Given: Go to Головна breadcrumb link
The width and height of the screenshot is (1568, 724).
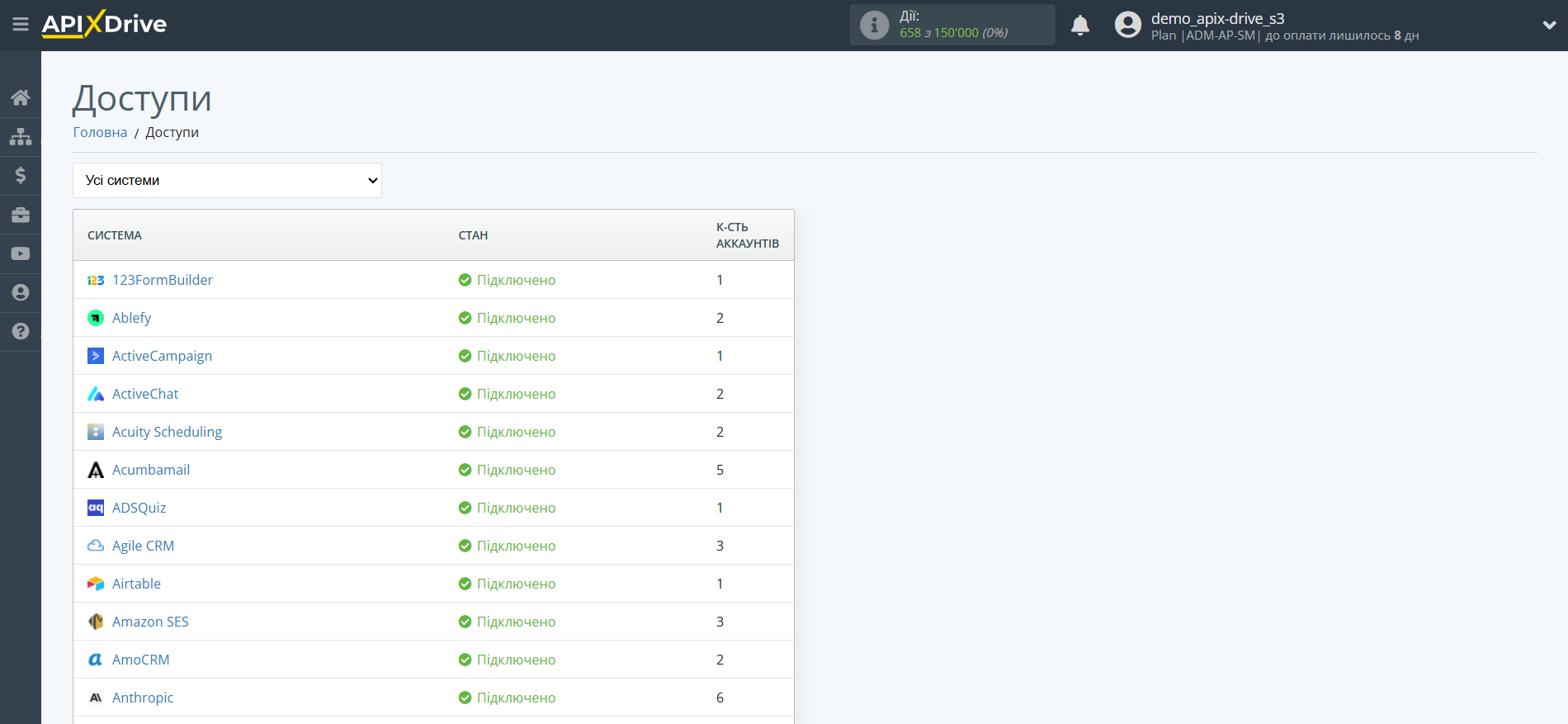Looking at the screenshot, I should pyautogui.click(x=100, y=132).
